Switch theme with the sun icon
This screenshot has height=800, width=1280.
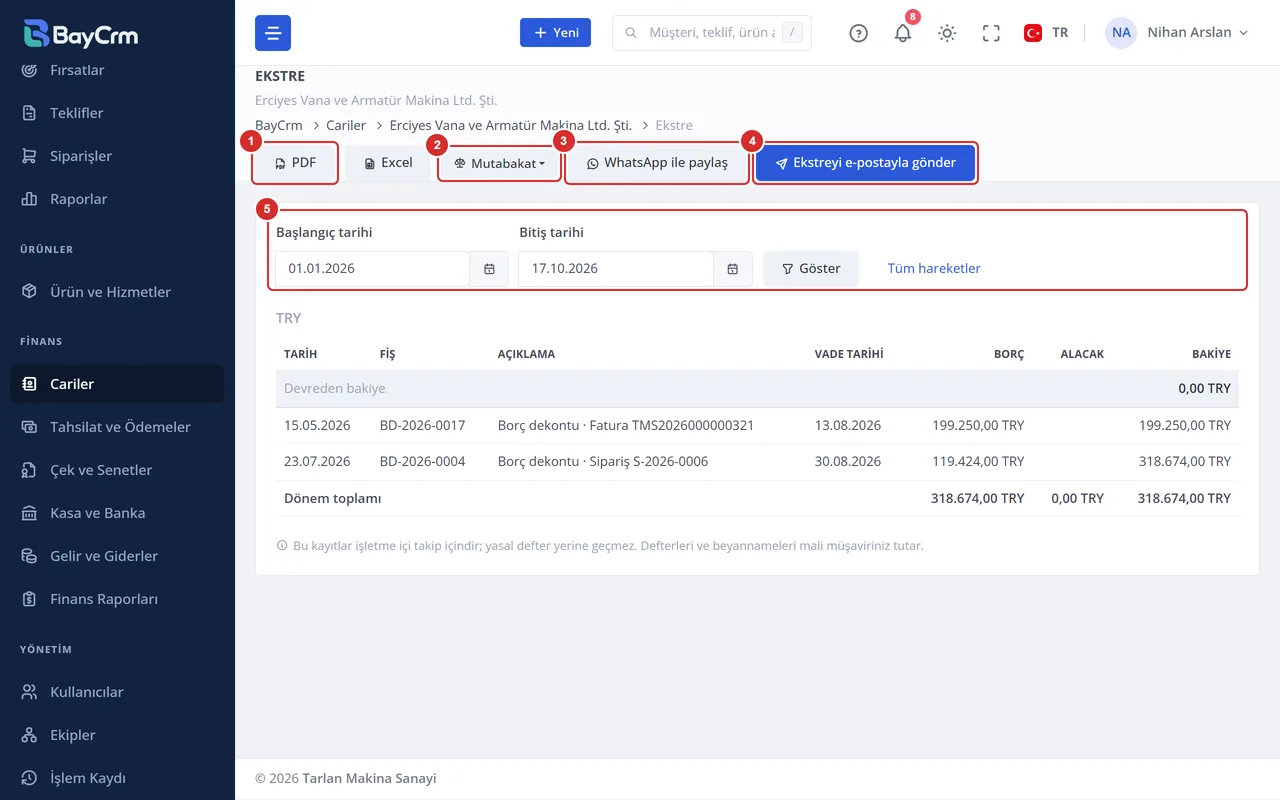pos(947,33)
